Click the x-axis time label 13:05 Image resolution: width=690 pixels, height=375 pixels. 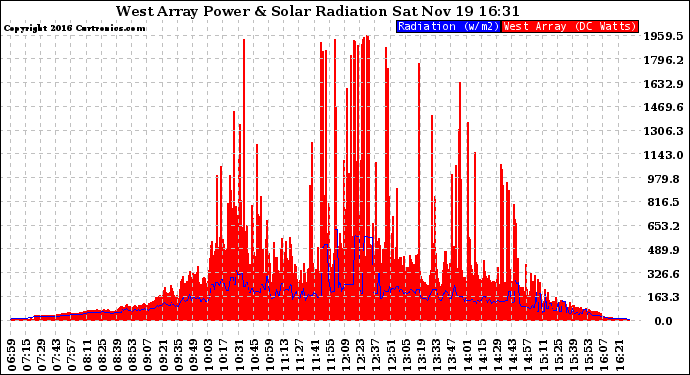tap(407, 355)
